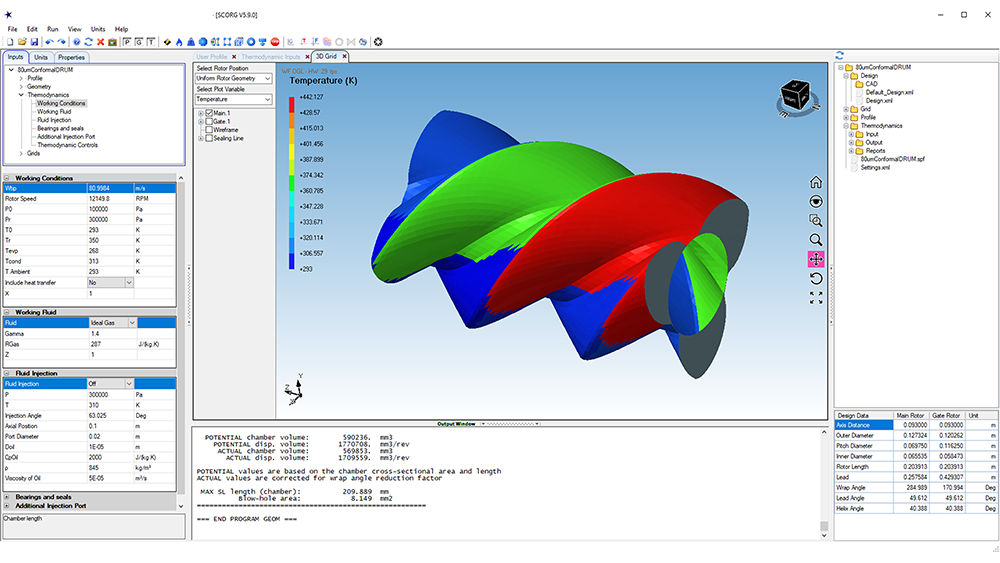Click the highlighted pink pan tool icon
1000x563 pixels.
[816, 259]
